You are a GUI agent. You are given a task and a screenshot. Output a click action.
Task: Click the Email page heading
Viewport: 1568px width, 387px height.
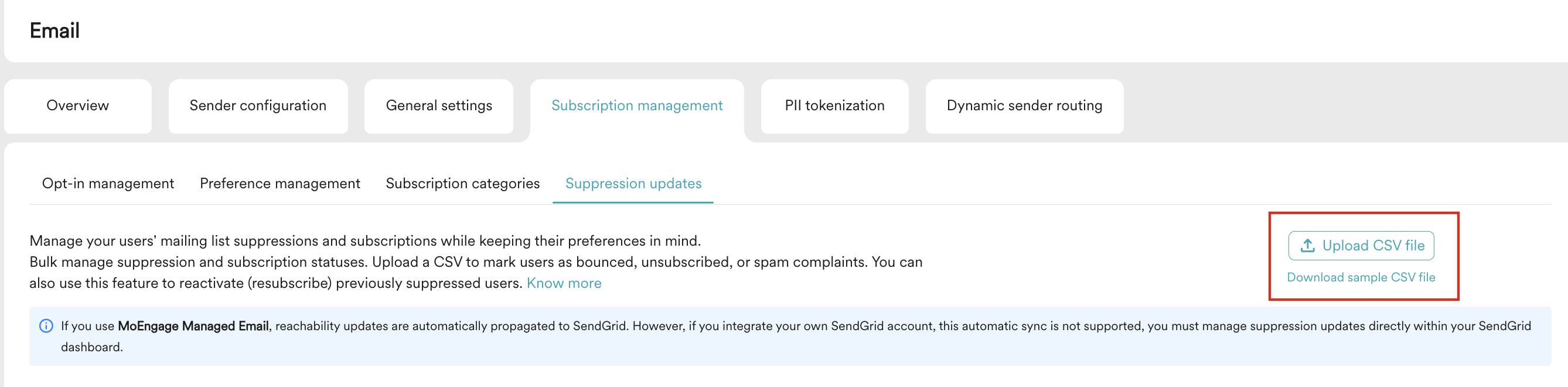54,30
